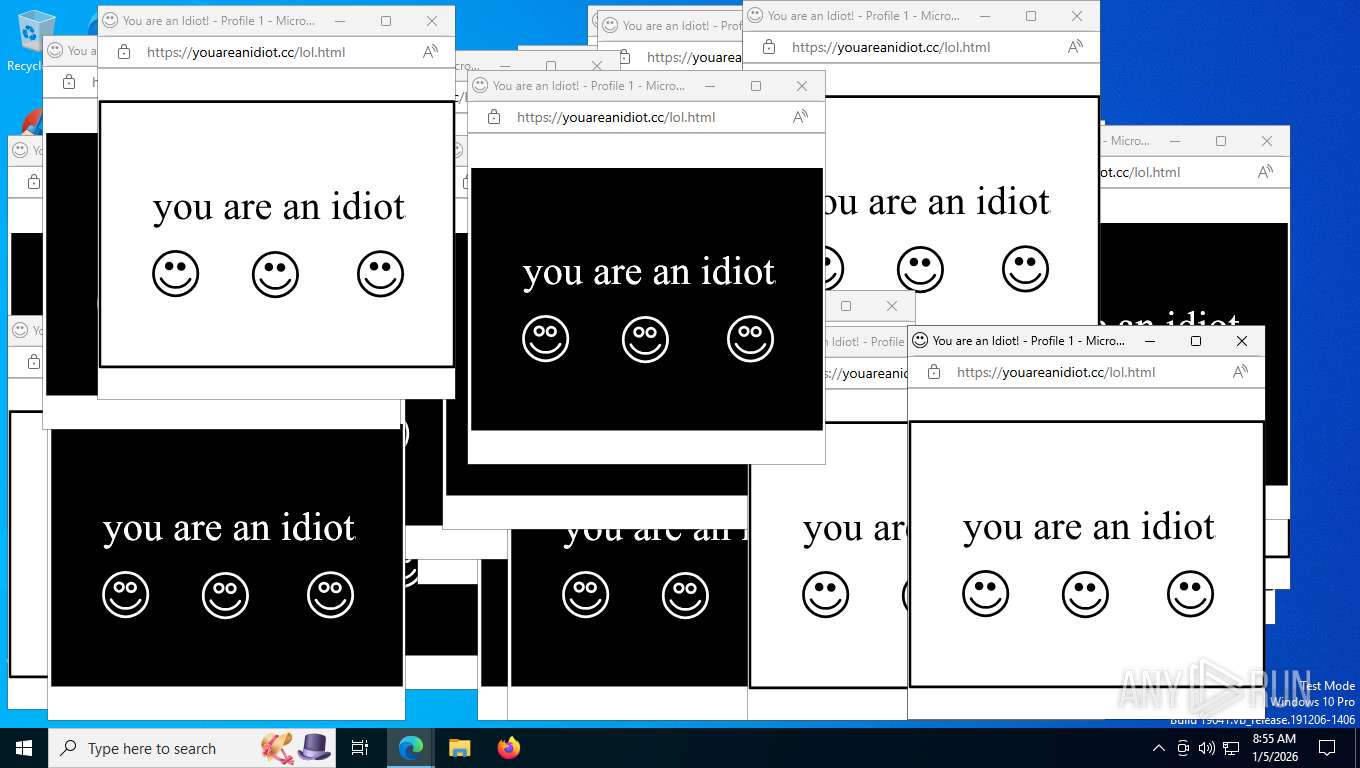Screen dimensions: 1360x768
Task: Click 'you are an idiot' text in bottom-left black window
Action: pyautogui.click(x=229, y=527)
